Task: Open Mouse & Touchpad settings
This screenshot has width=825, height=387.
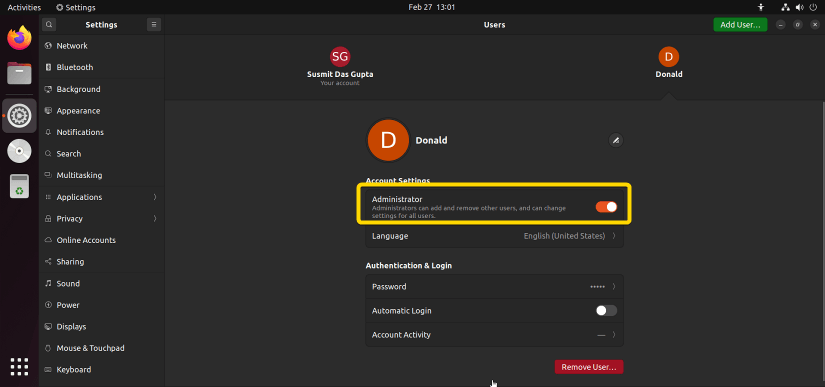Action: [x=102, y=348]
